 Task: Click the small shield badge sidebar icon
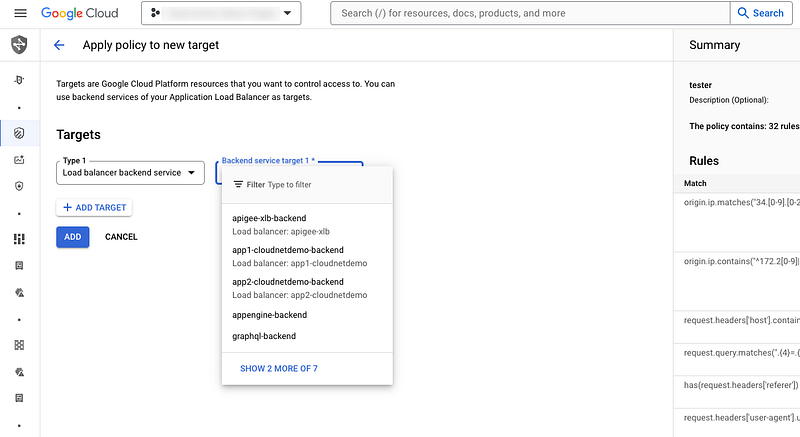click(19, 186)
